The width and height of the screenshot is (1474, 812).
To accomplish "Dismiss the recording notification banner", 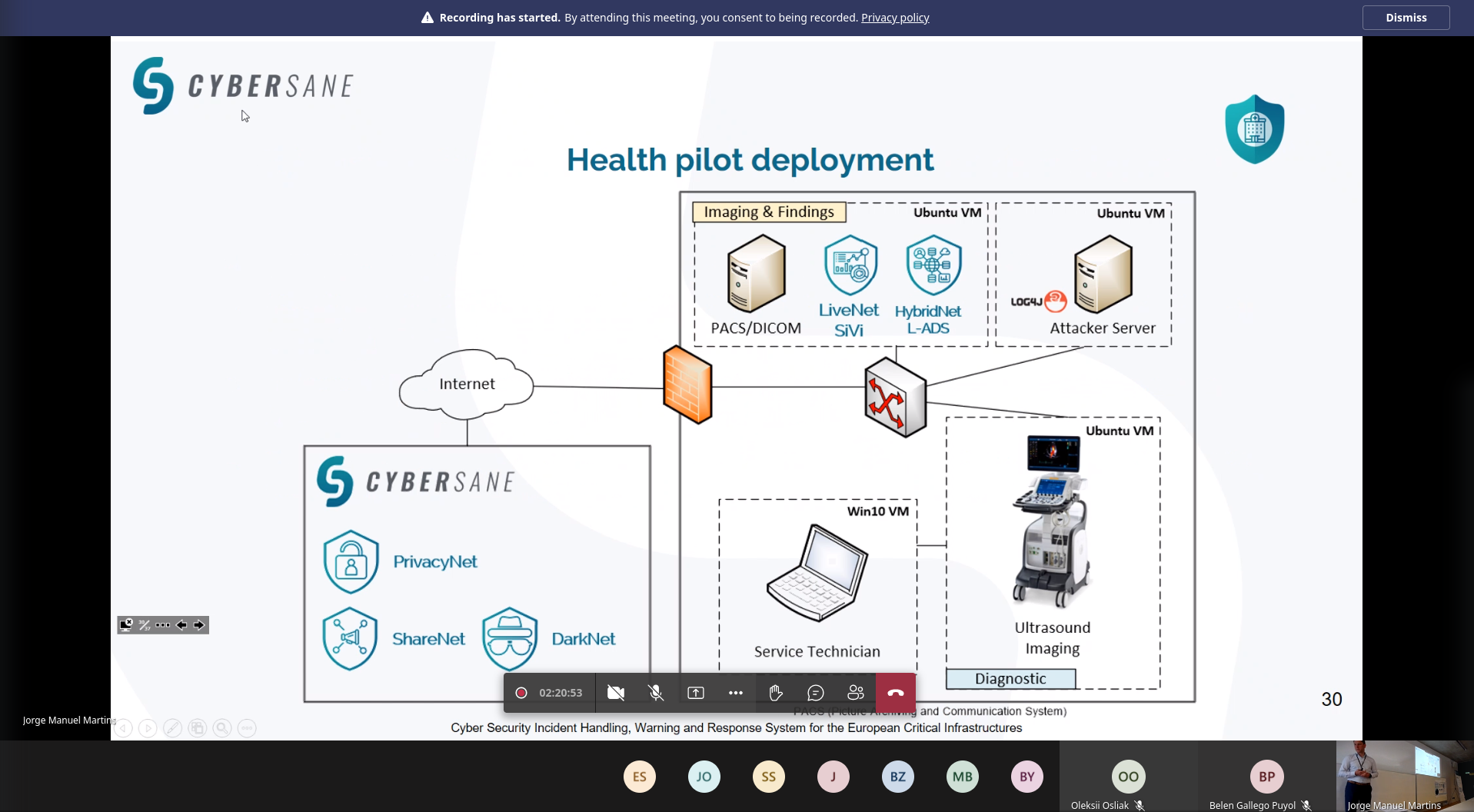I will coord(1406,18).
